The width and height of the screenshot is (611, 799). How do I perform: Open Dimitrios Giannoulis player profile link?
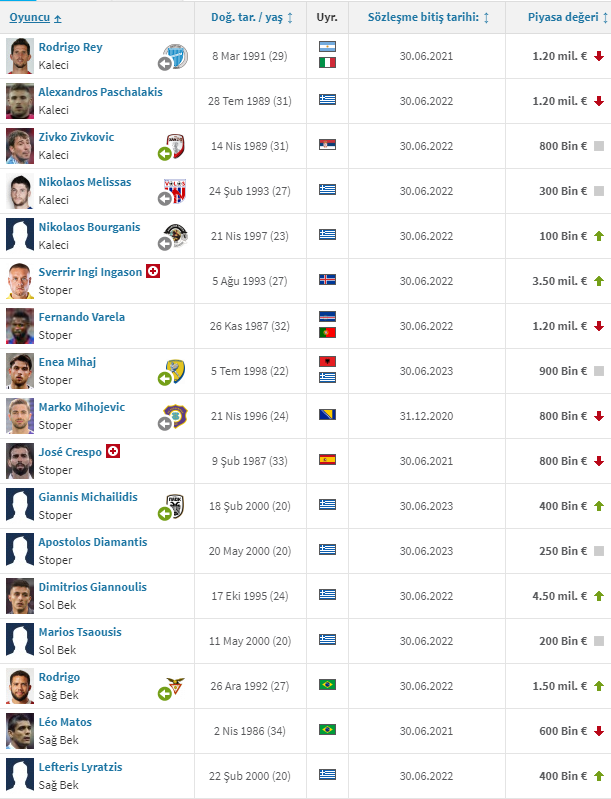[x=93, y=587]
